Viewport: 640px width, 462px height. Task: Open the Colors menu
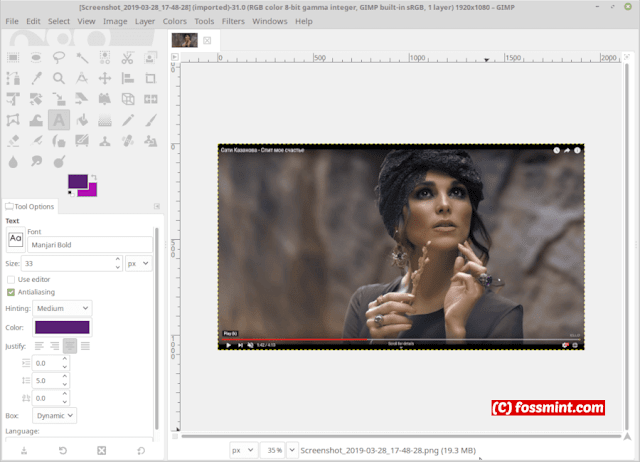click(174, 21)
